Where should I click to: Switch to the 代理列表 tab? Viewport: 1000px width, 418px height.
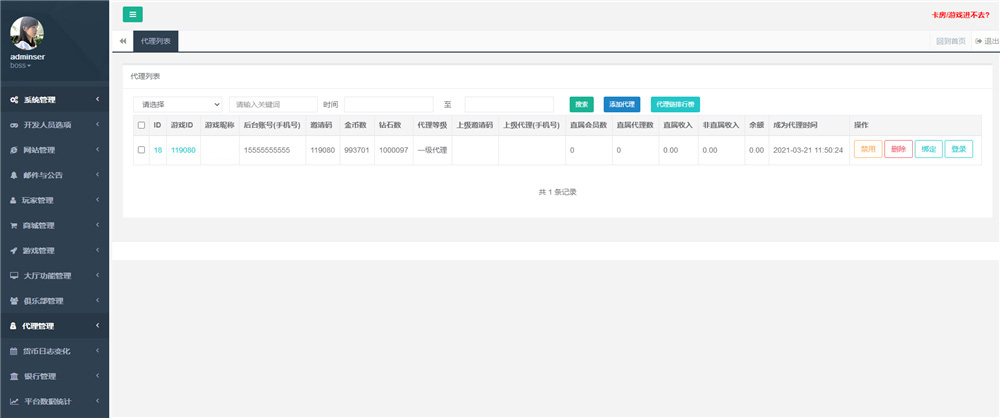(155, 41)
